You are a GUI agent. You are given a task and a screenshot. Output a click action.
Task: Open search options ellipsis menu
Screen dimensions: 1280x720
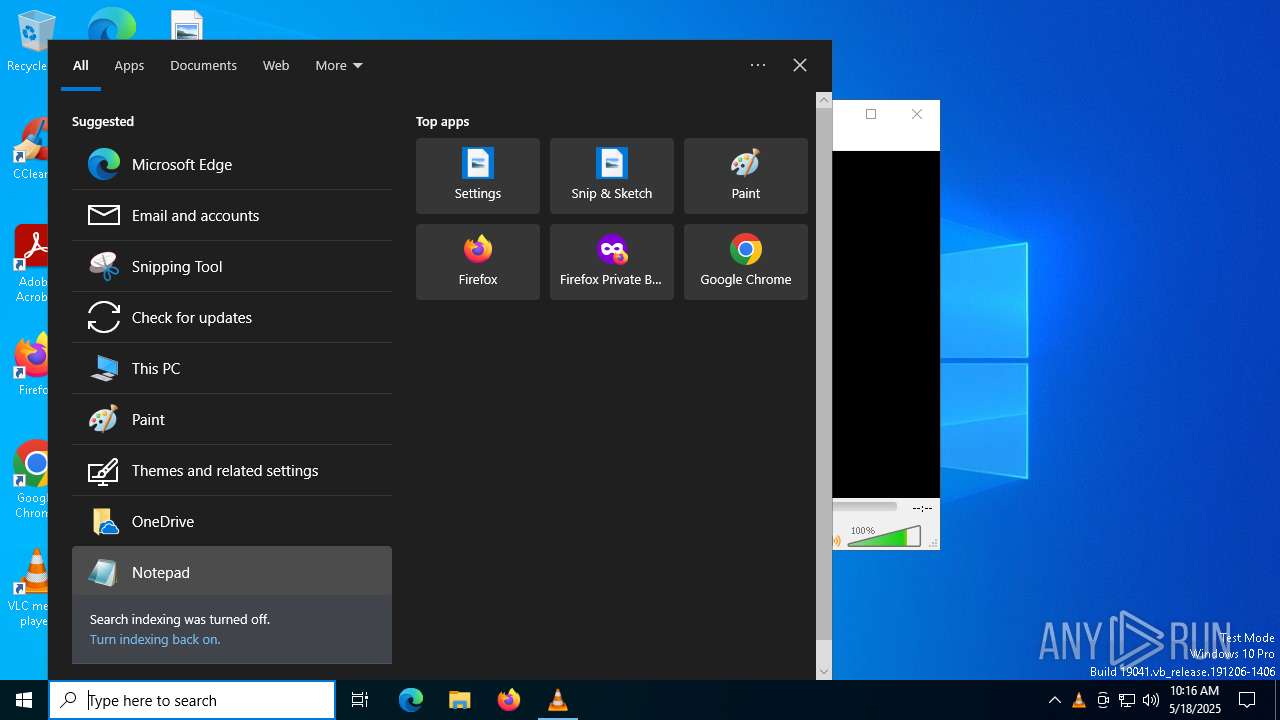[758, 65]
